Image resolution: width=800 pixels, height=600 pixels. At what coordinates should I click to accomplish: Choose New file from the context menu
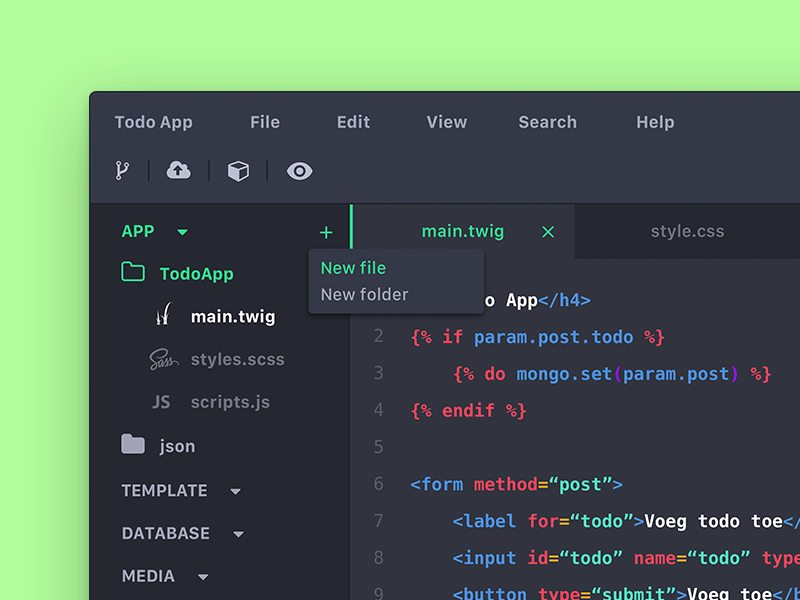click(x=353, y=268)
